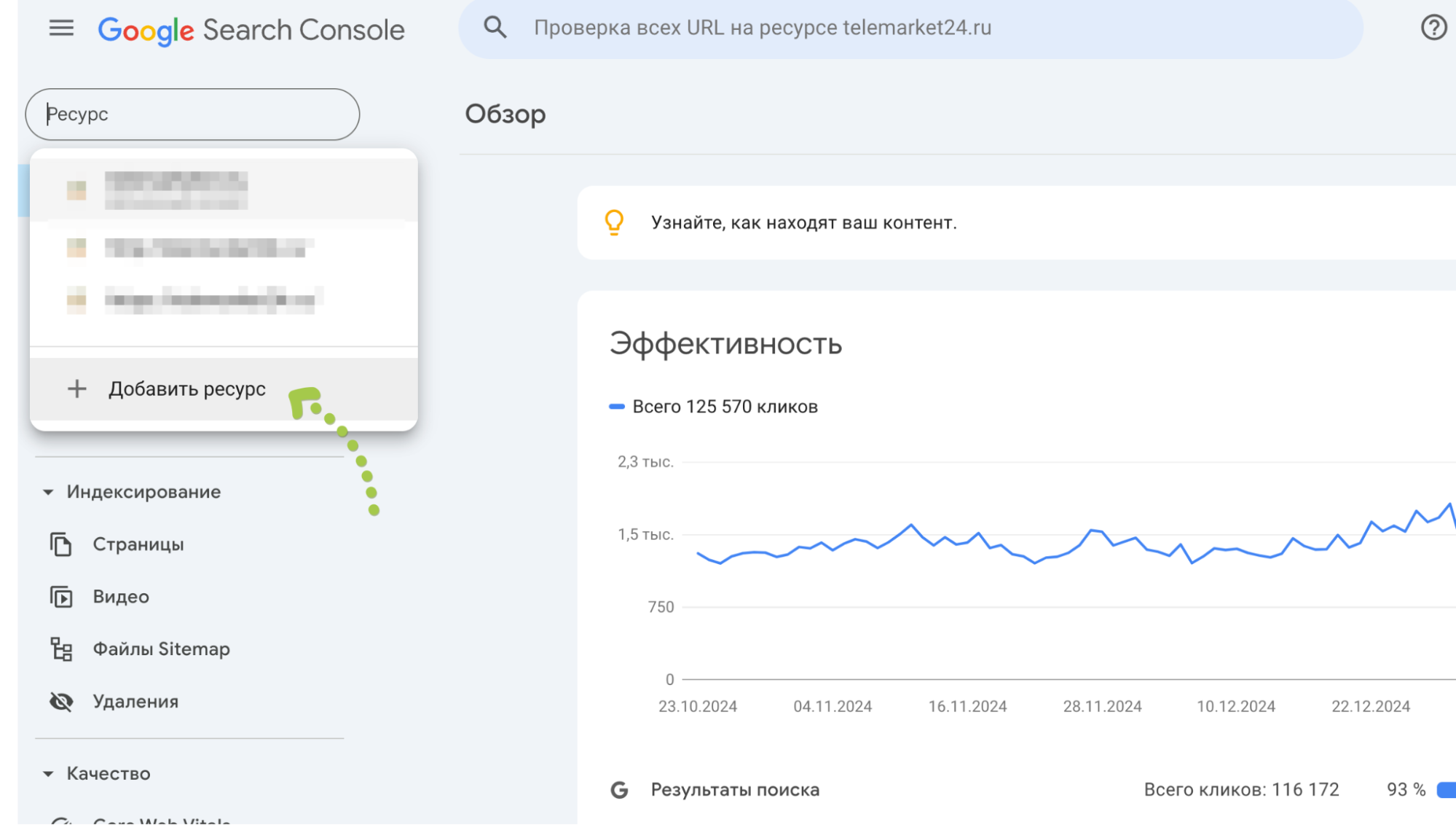Screen dimensions: 1456x825
Task: Open tip Узнайте, как находят ваш контент
Action: (803, 223)
